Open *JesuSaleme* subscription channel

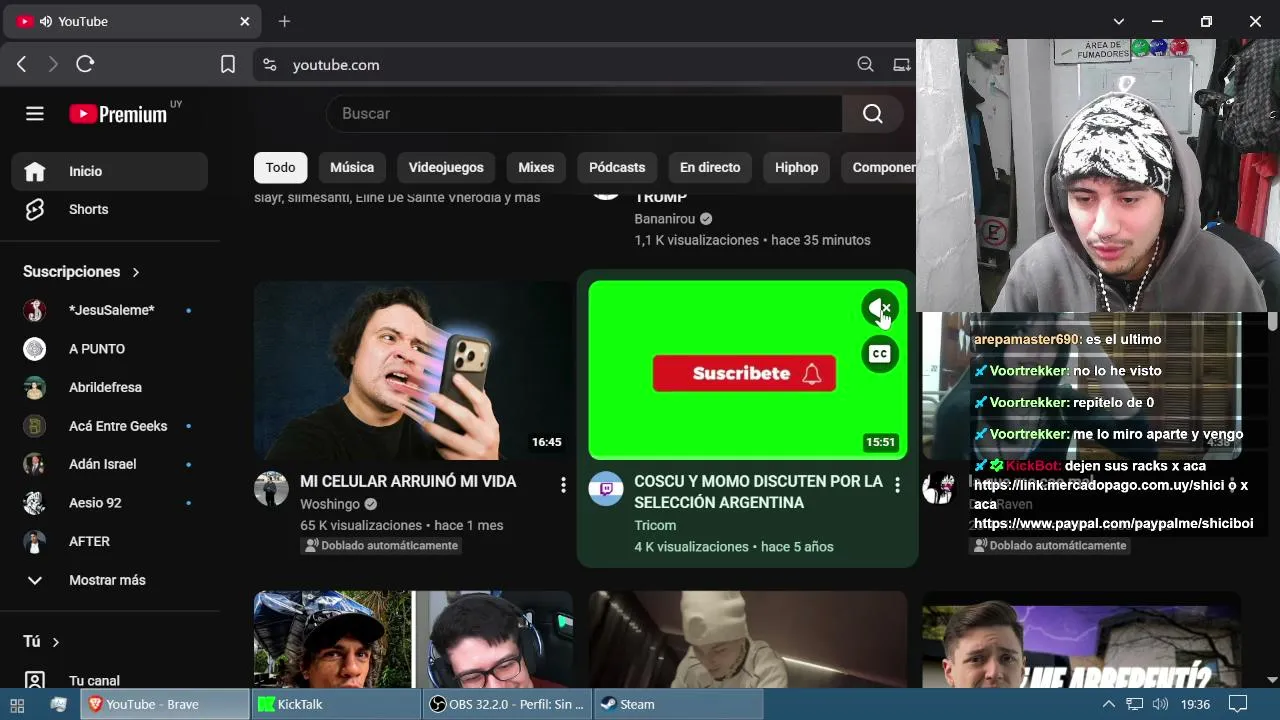(110, 310)
